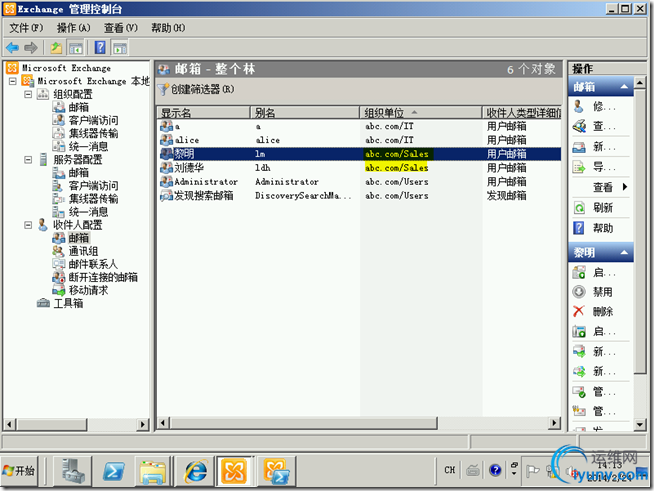The width and height of the screenshot is (654, 491).
Task: Open the 查看(V) menu
Action: tap(121, 28)
